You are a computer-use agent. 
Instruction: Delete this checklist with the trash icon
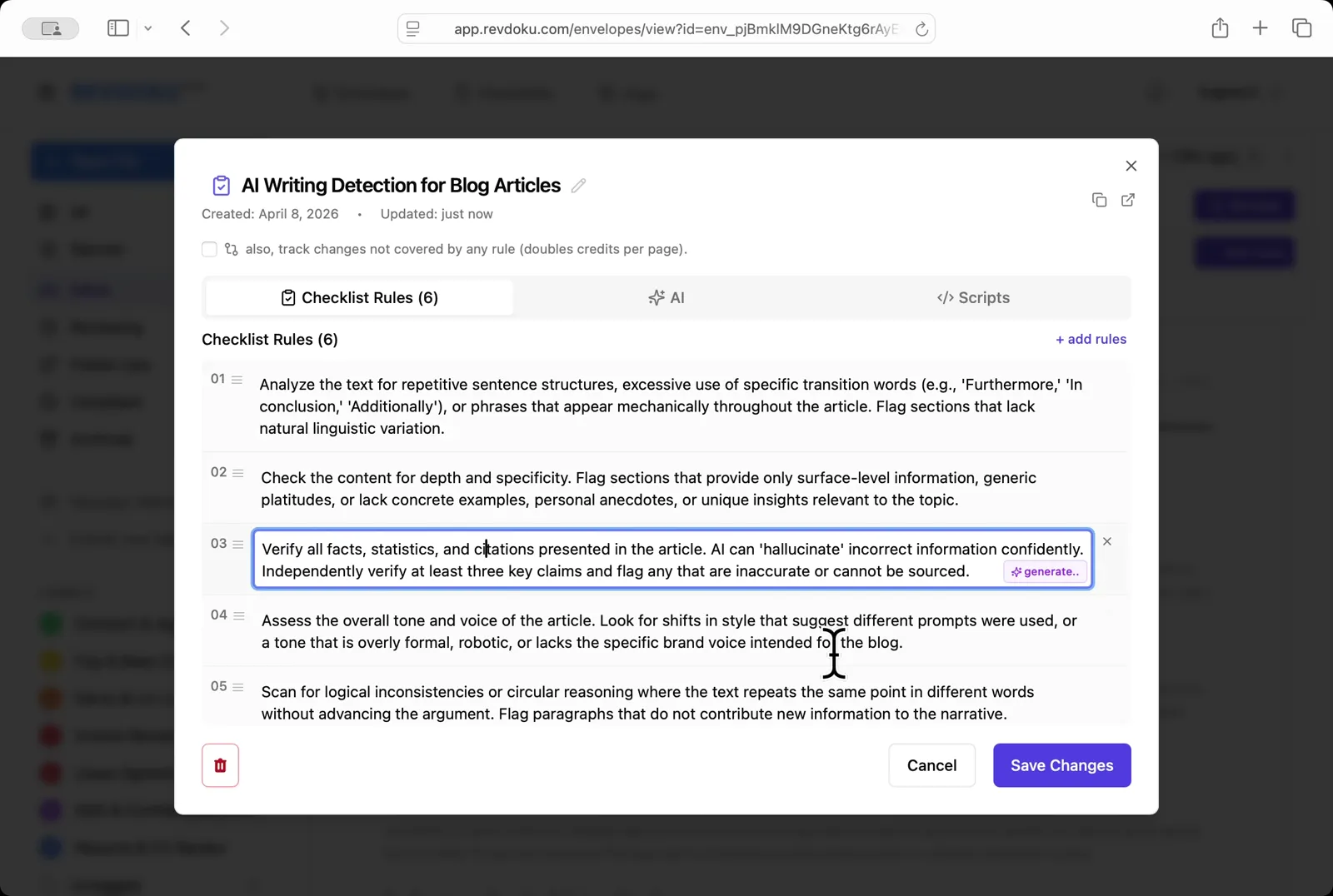click(220, 764)
